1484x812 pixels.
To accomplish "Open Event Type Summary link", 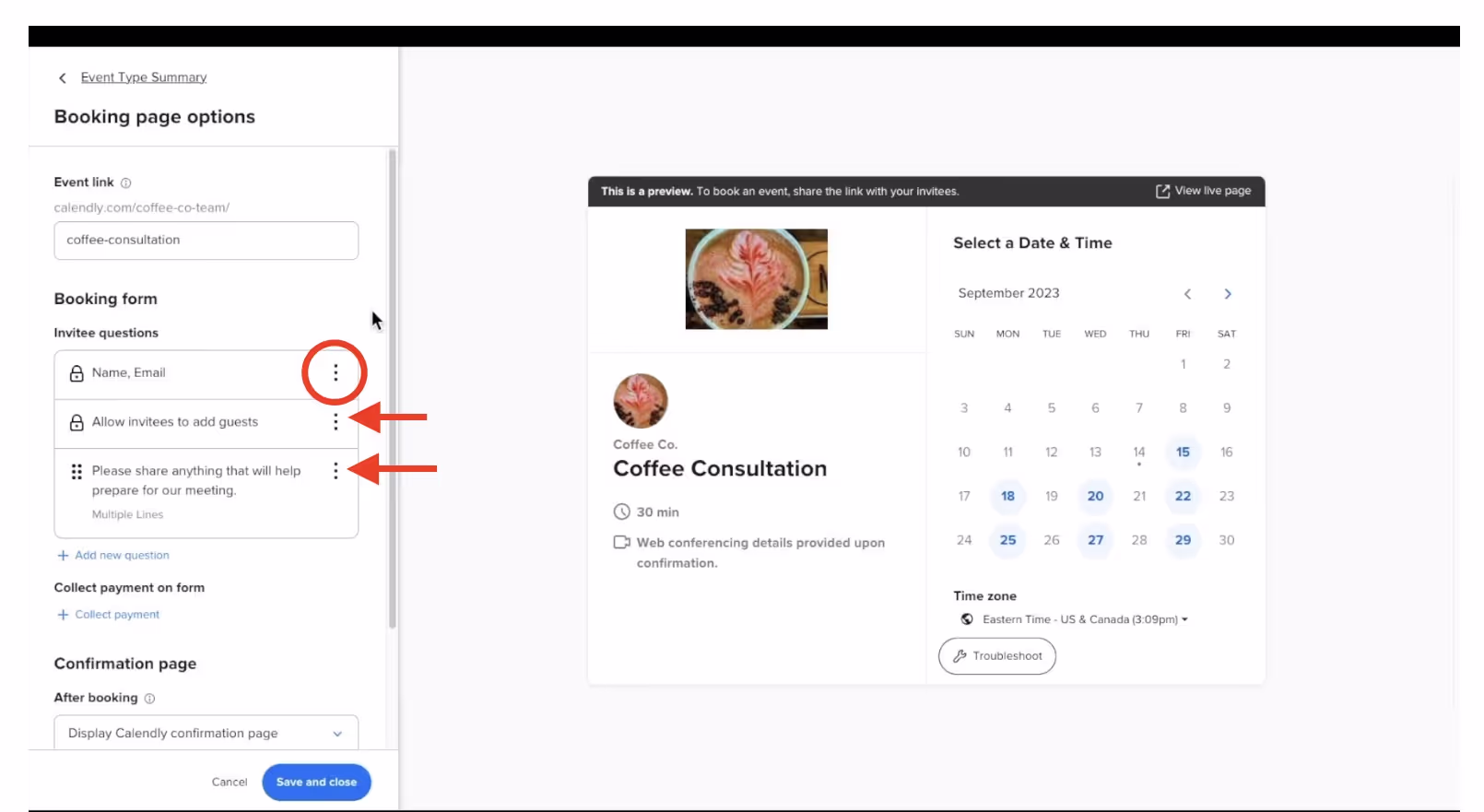I will pos(144,77).
